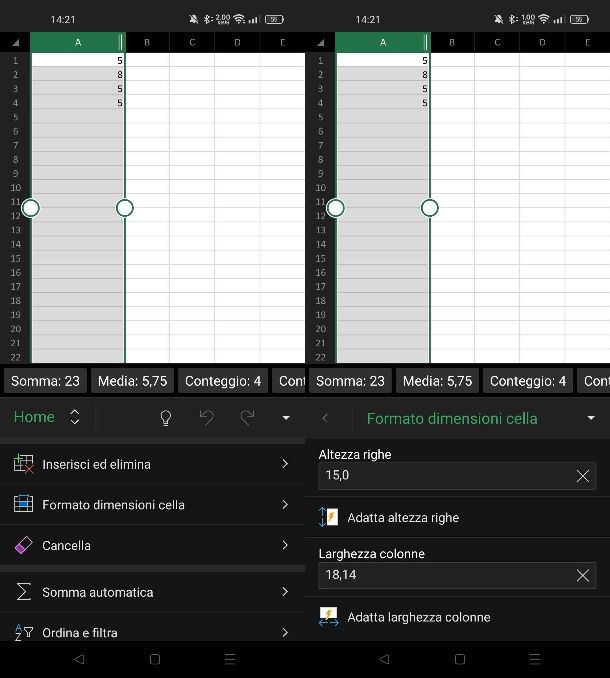Select row 10 header in right sheet
610x678 pixels.
(320, 187)
